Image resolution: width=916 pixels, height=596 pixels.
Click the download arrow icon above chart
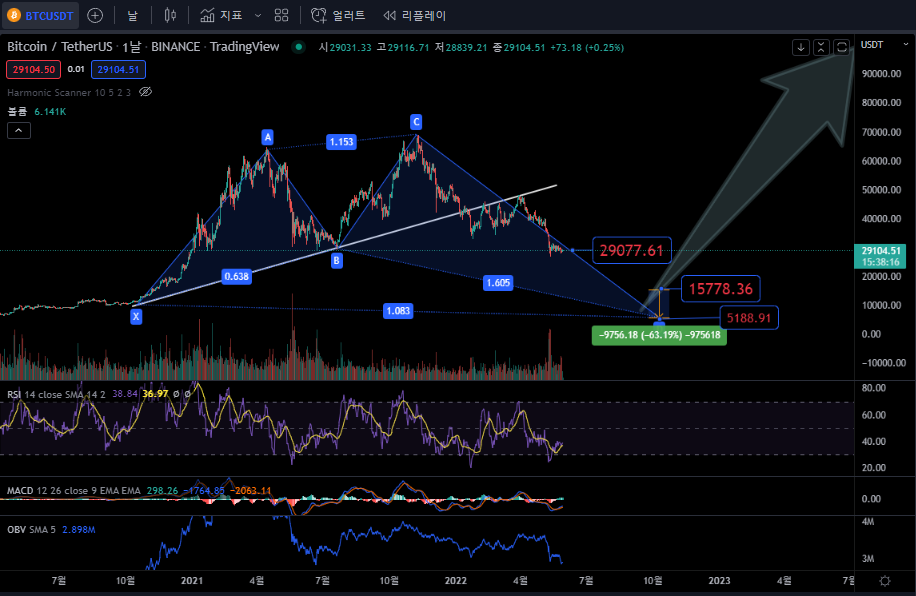click(801, 47)
